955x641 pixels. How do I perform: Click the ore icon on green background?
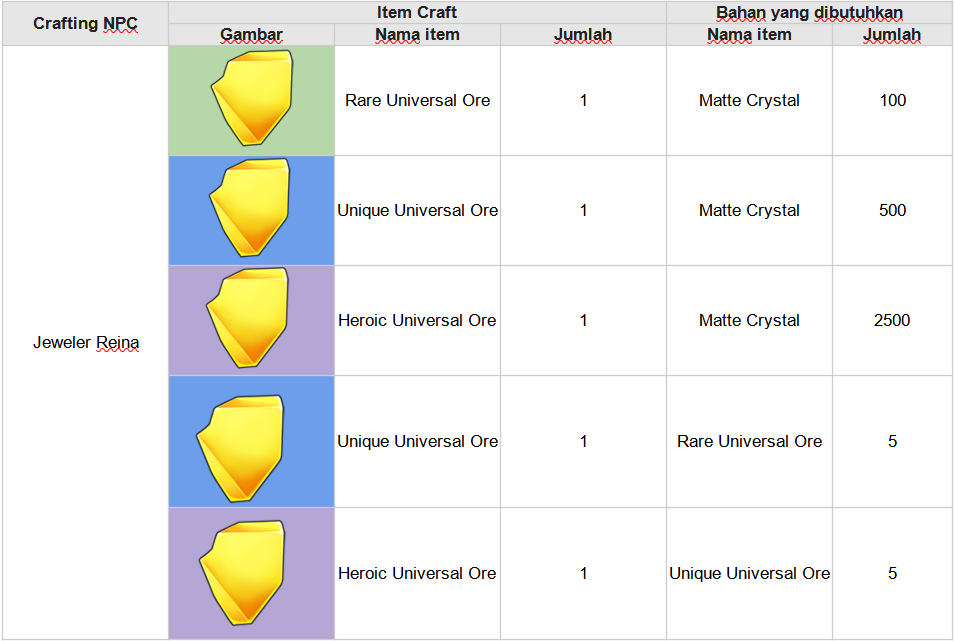[252, 99]
